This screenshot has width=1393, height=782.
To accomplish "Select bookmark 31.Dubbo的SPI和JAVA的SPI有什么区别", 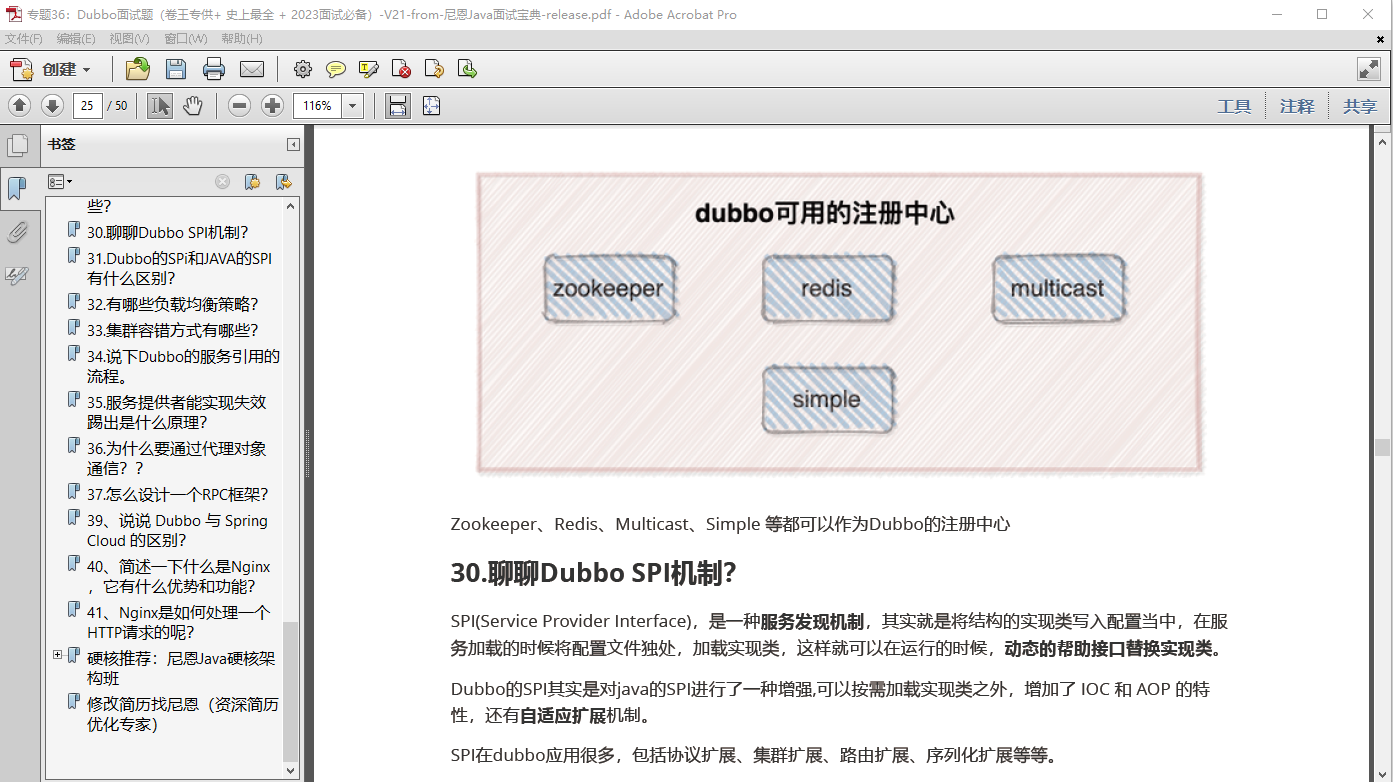I will [179, 268].
